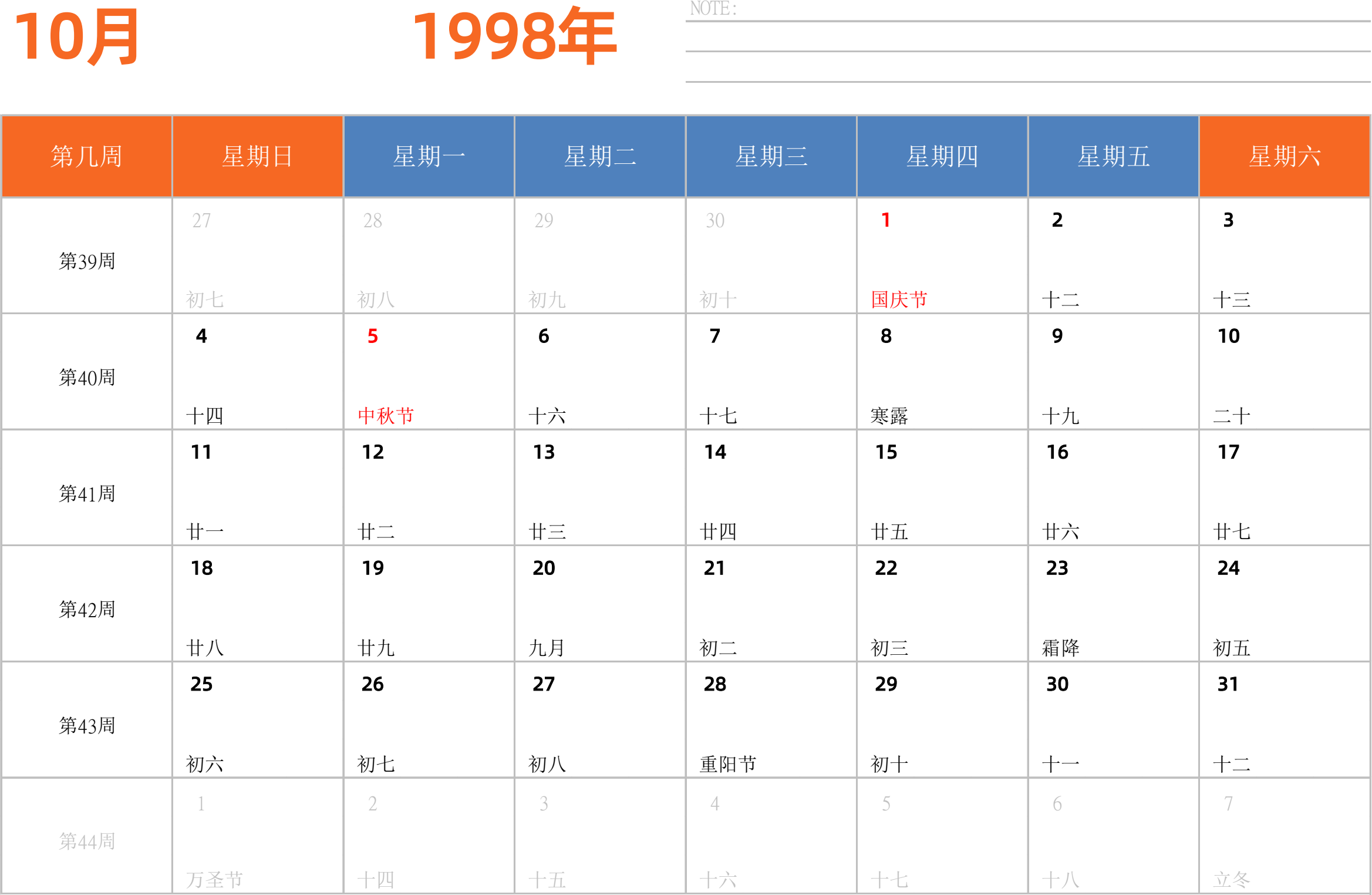Select the 星期四 column header
Viewport: 1372px width, 895px height.
[942, 156]
